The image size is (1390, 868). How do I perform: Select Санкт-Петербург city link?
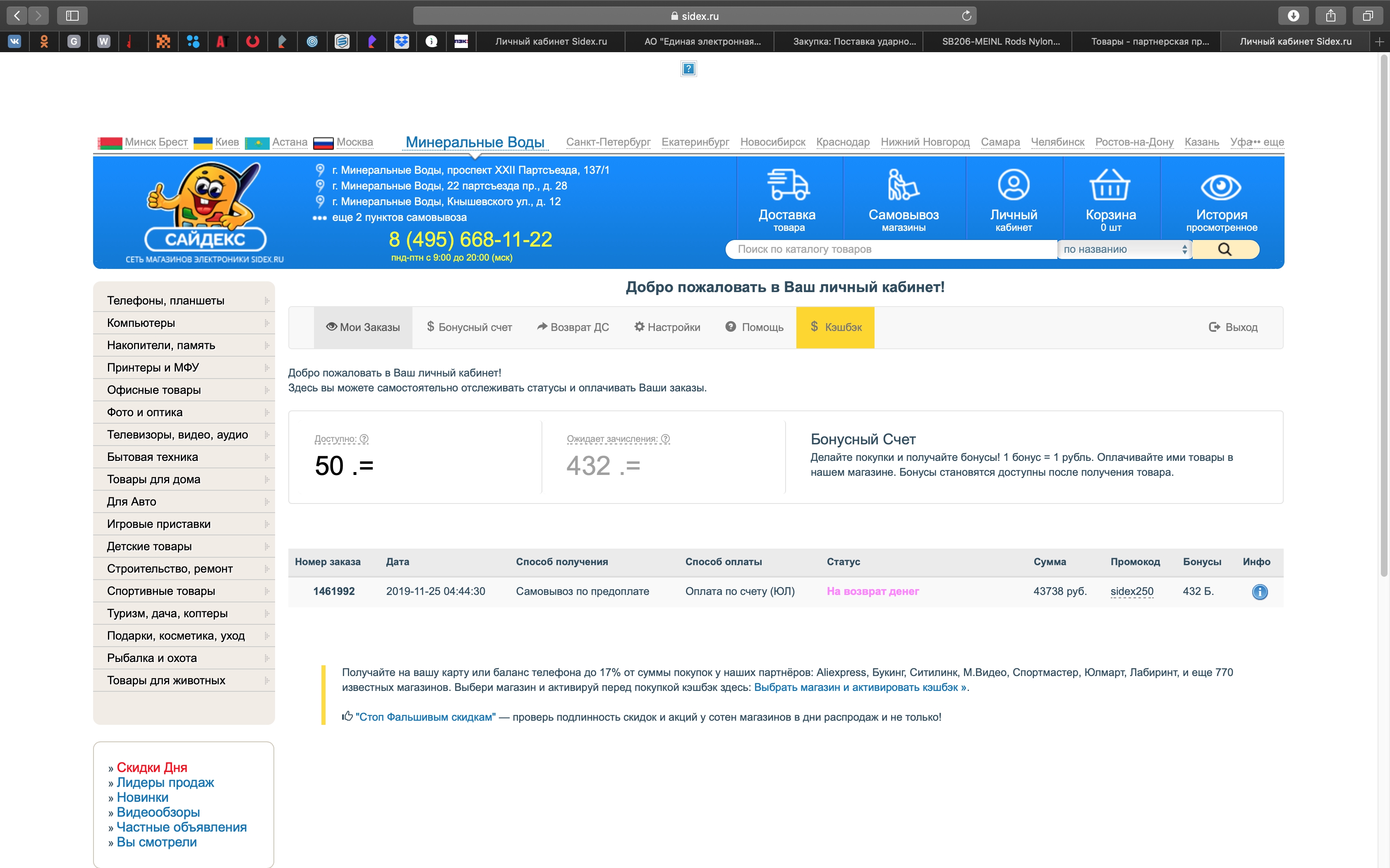pos(609,142)
